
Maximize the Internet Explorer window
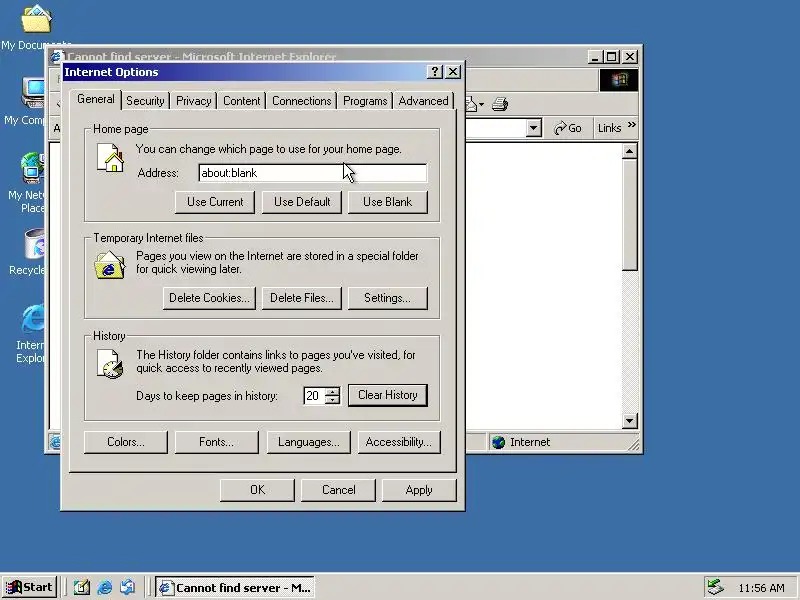[612, 57]
